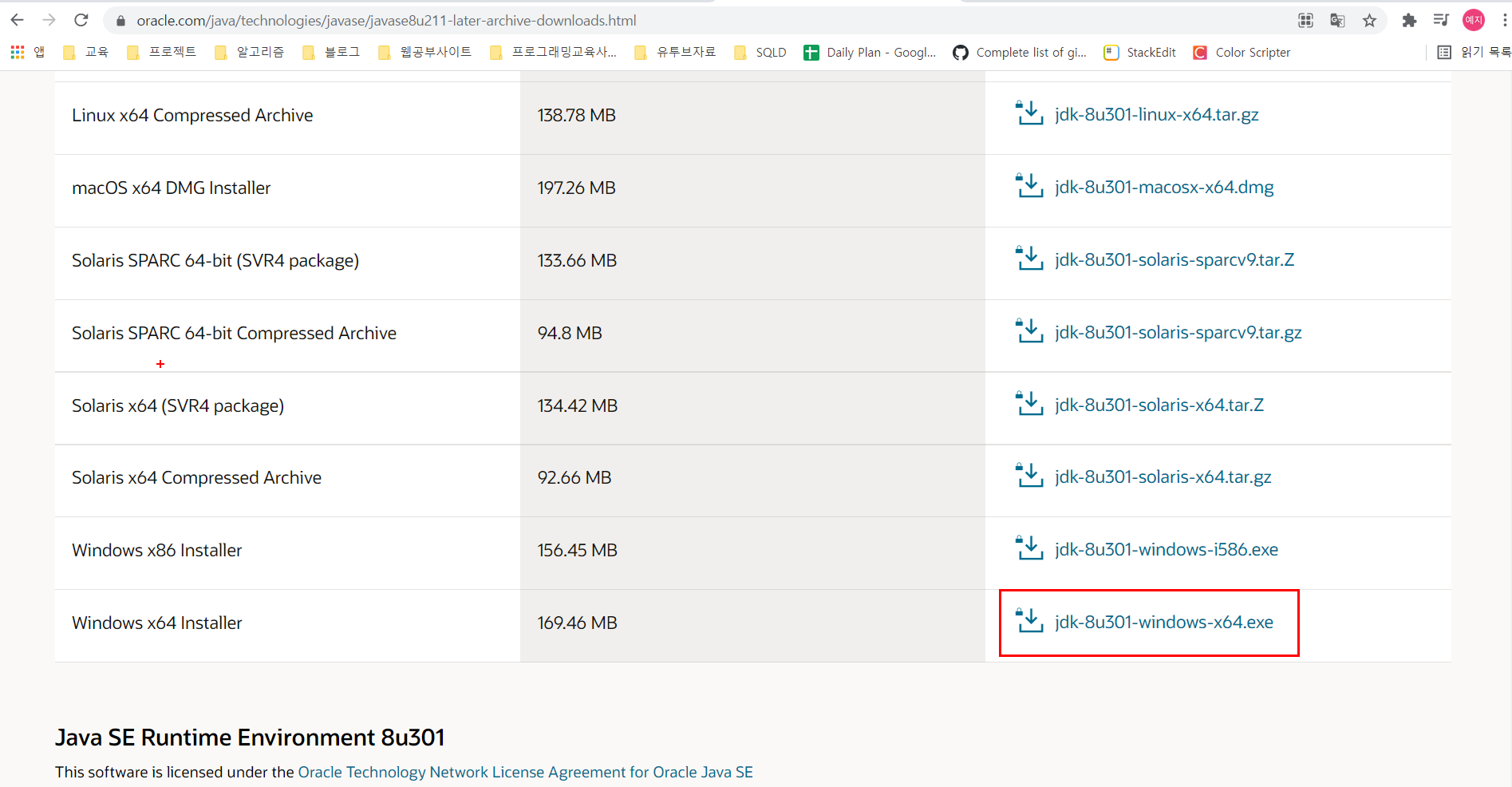Open the reading list (읽기 목록)
The height and width of the screenshot is (787, 1512).
pyautogui.click(x=1474, y=53)
